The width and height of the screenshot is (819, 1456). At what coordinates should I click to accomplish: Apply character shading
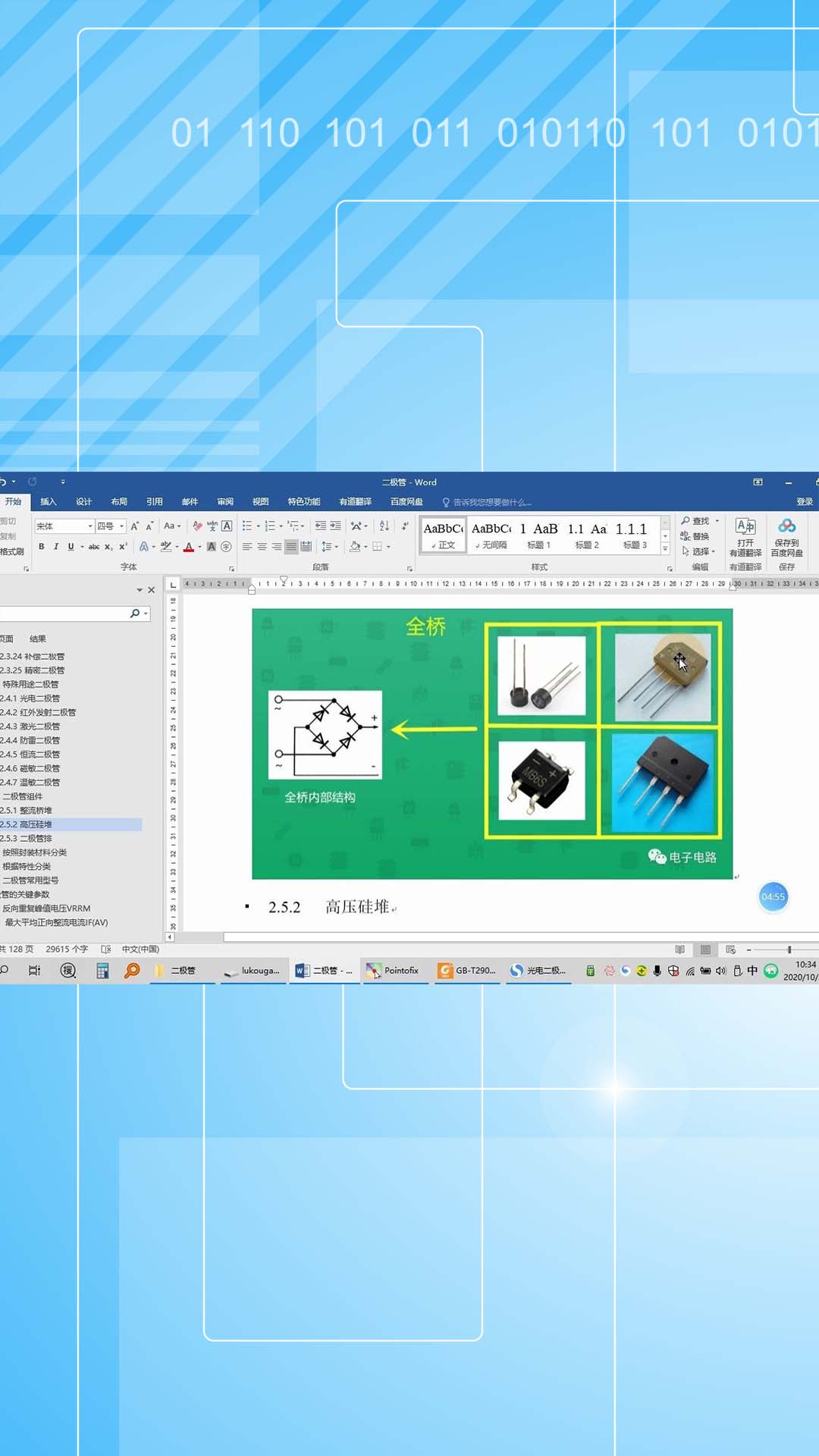(212, 547)
